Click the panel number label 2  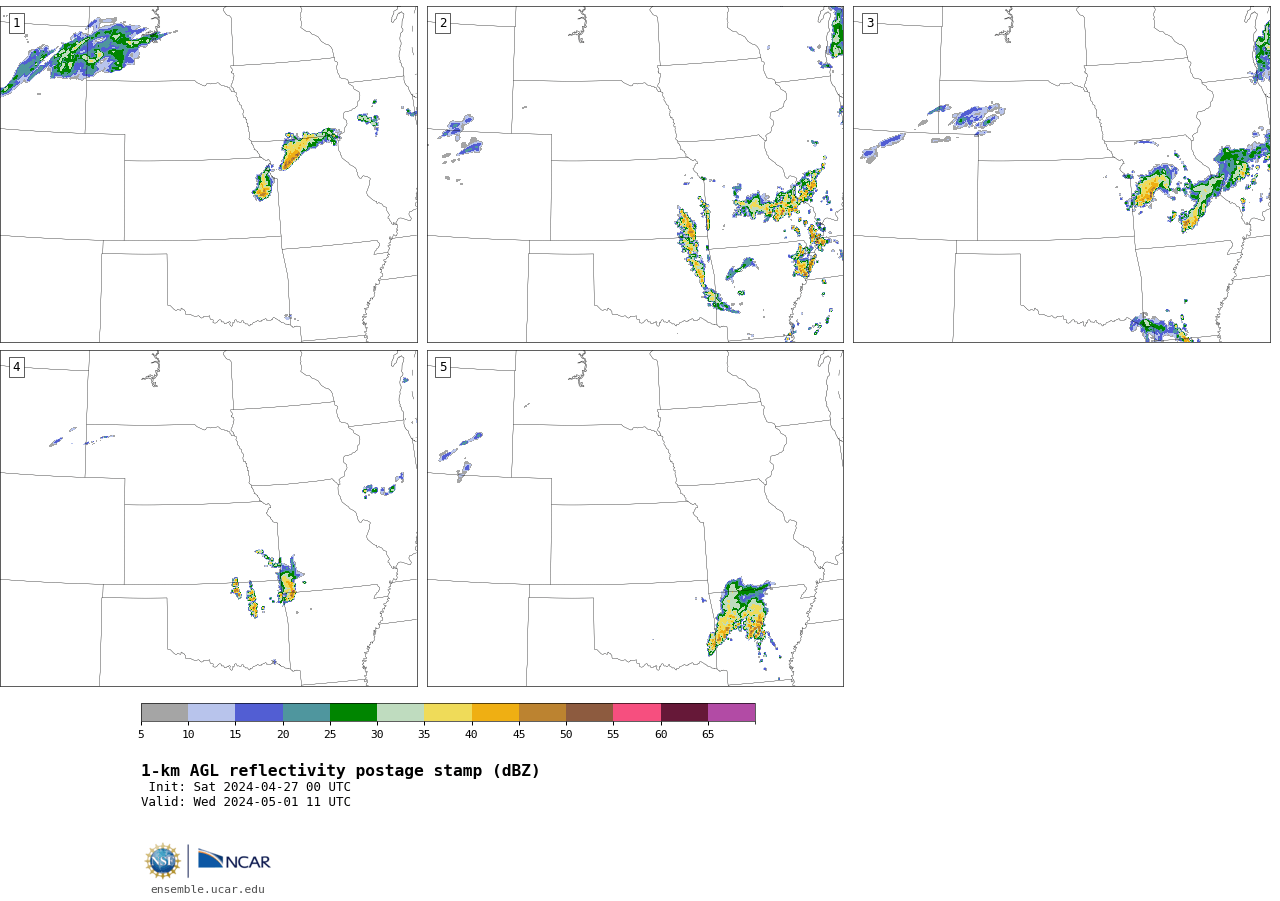443,23
